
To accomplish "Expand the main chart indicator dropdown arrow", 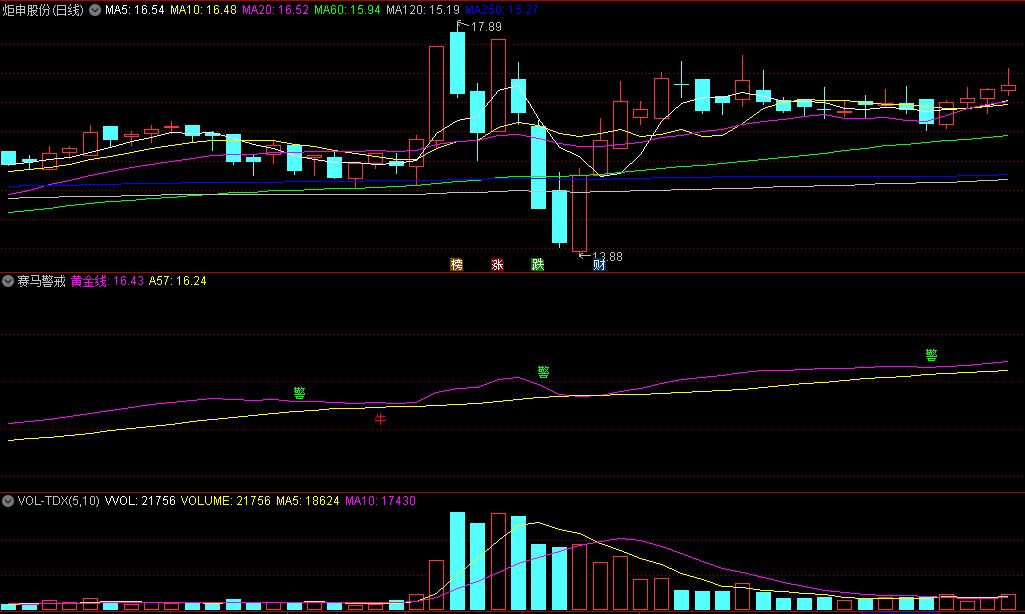I will click(x=95, y=10).
